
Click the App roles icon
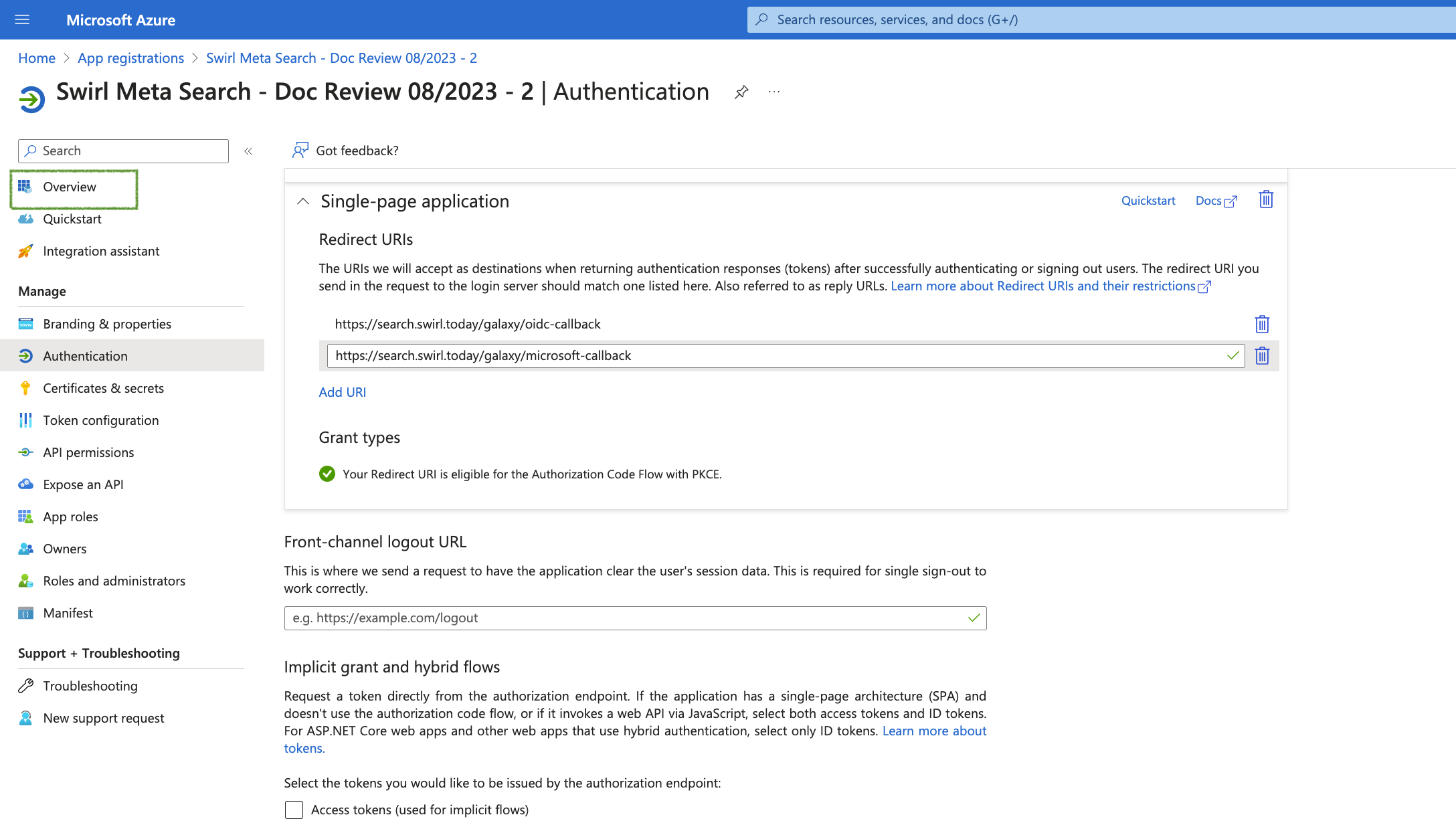click(26, 516)
